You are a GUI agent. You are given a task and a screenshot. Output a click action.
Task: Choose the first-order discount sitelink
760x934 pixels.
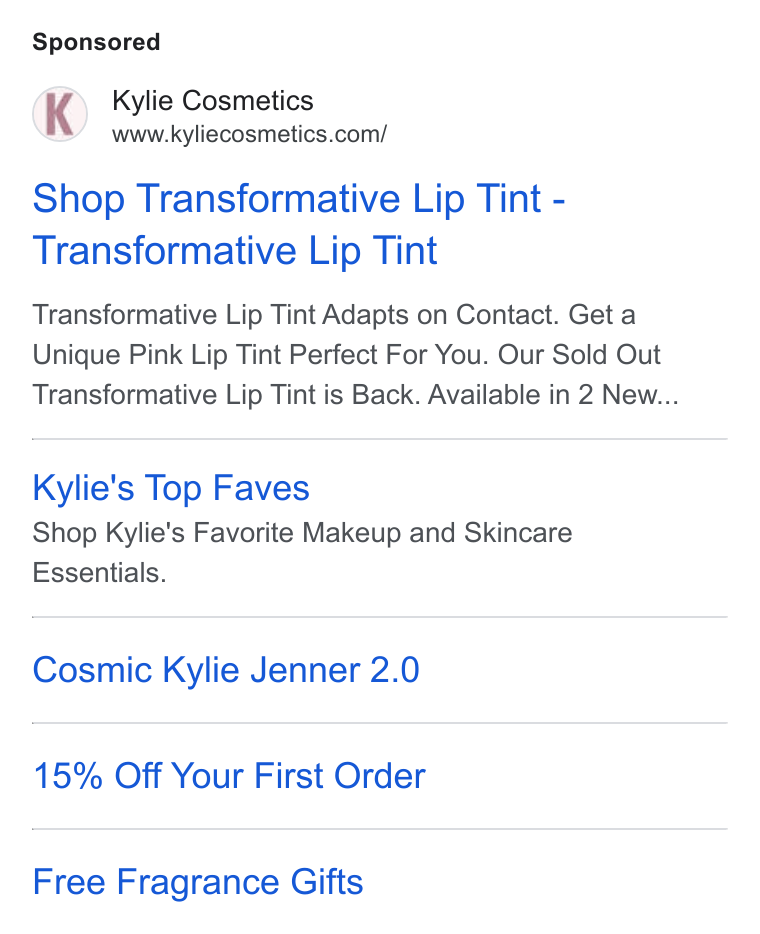pyautogui.click(x=229, y=776)
